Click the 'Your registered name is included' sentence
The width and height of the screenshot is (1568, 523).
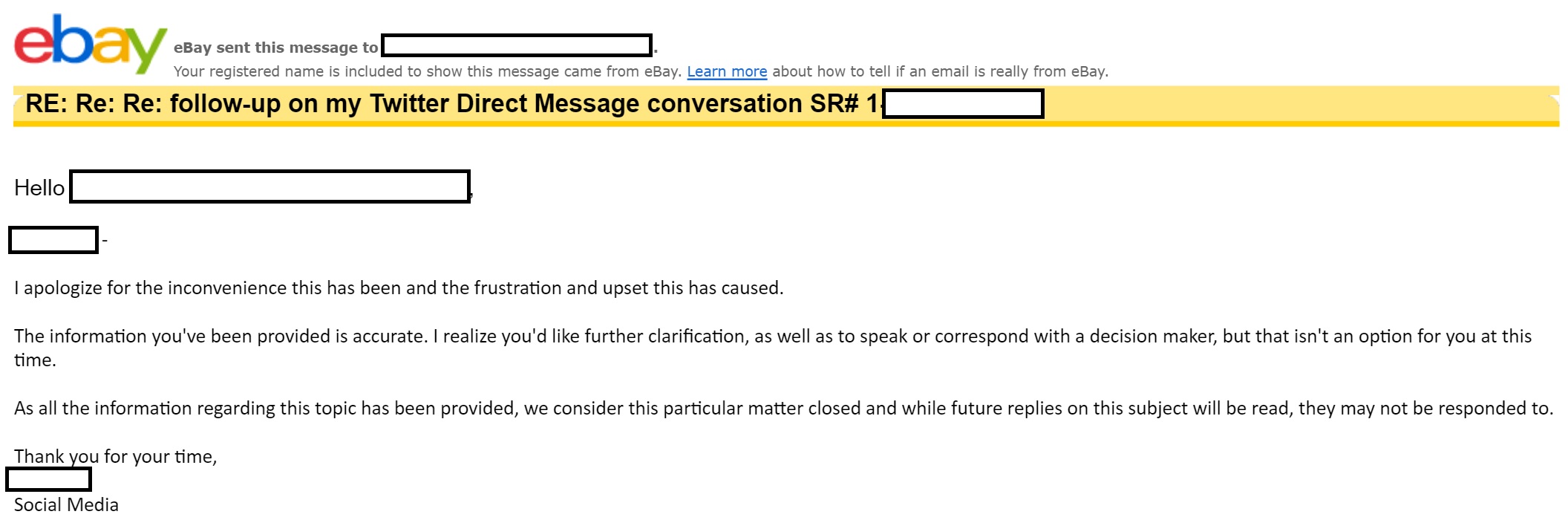(x=427, y=71)
